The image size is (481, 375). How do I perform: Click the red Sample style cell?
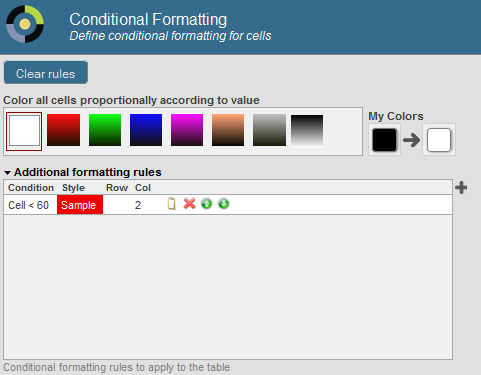80,205
